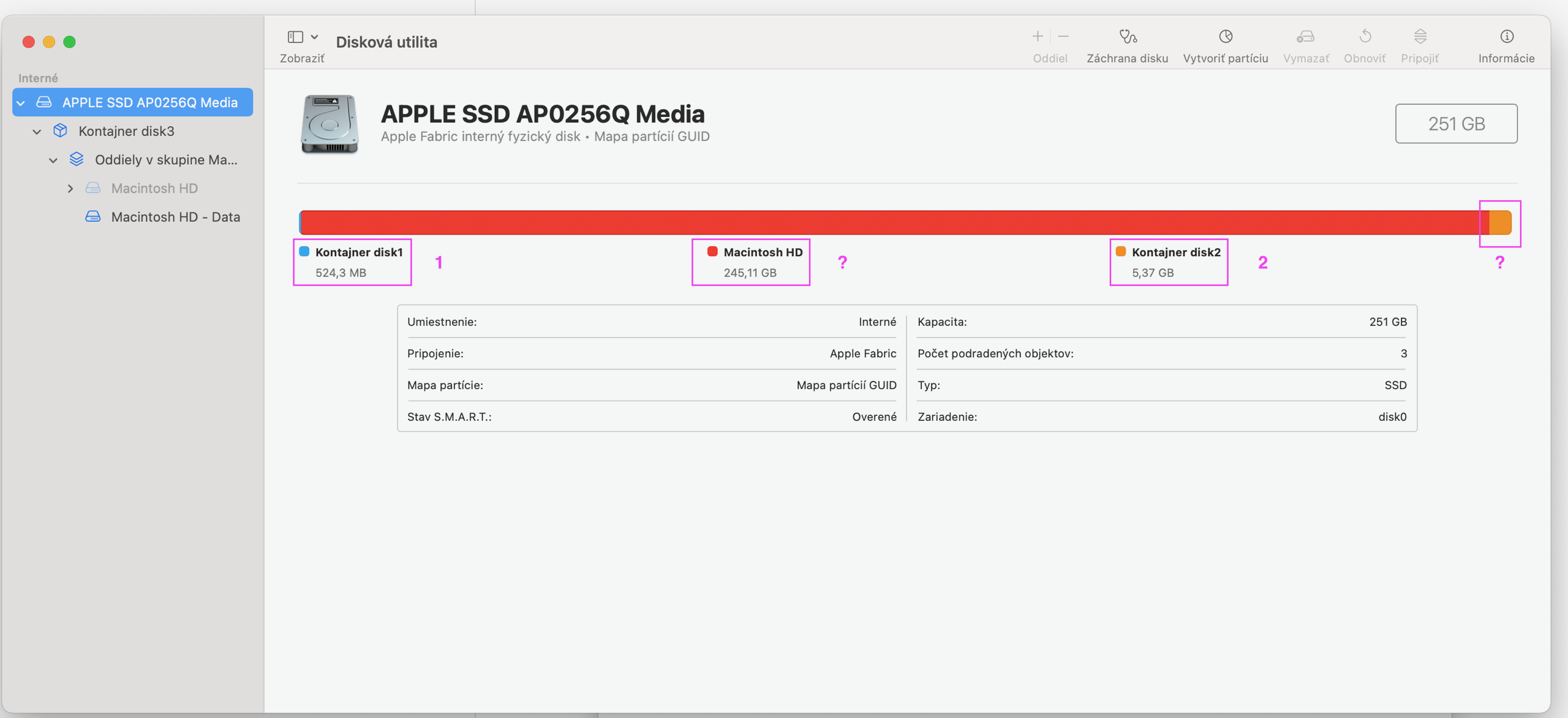Click the red Macintosh HD legend swatch
The height and width of the screenshot is (718, 1568).
point(712,252)
